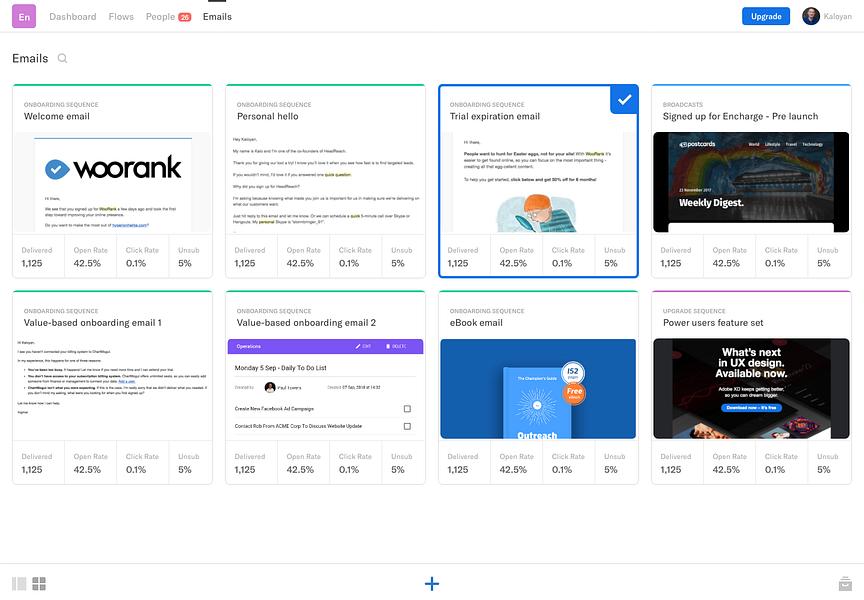Open the Welcome email title

pos(57,116)
